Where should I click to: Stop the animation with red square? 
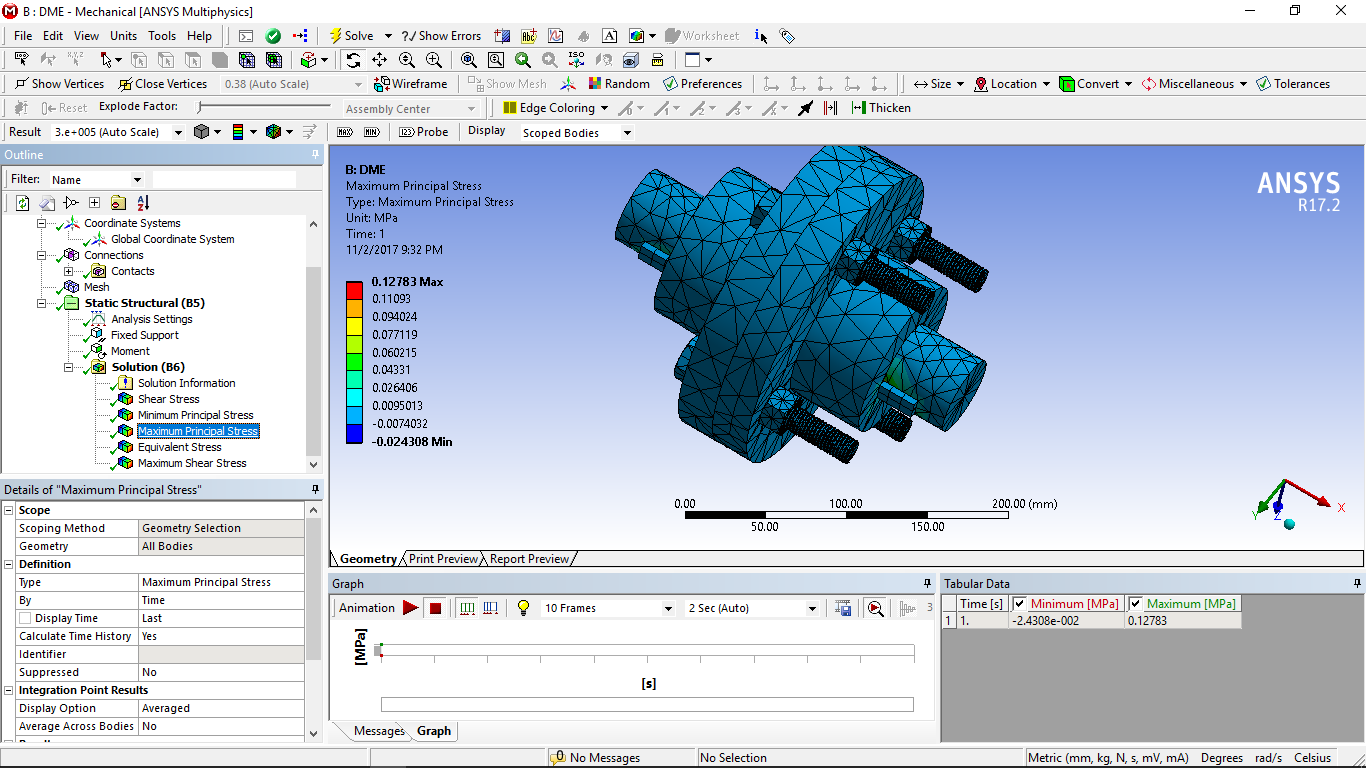435,608
